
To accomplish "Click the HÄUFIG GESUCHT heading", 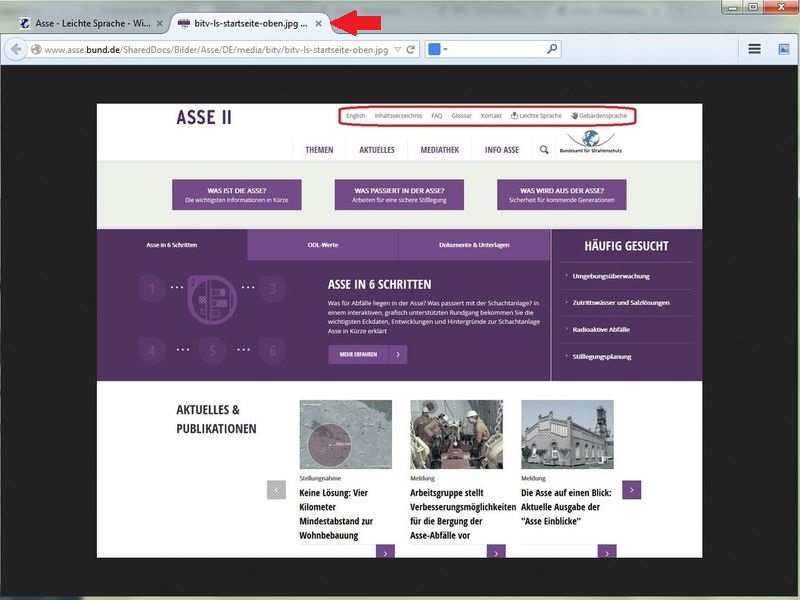I will coord(626,246).
